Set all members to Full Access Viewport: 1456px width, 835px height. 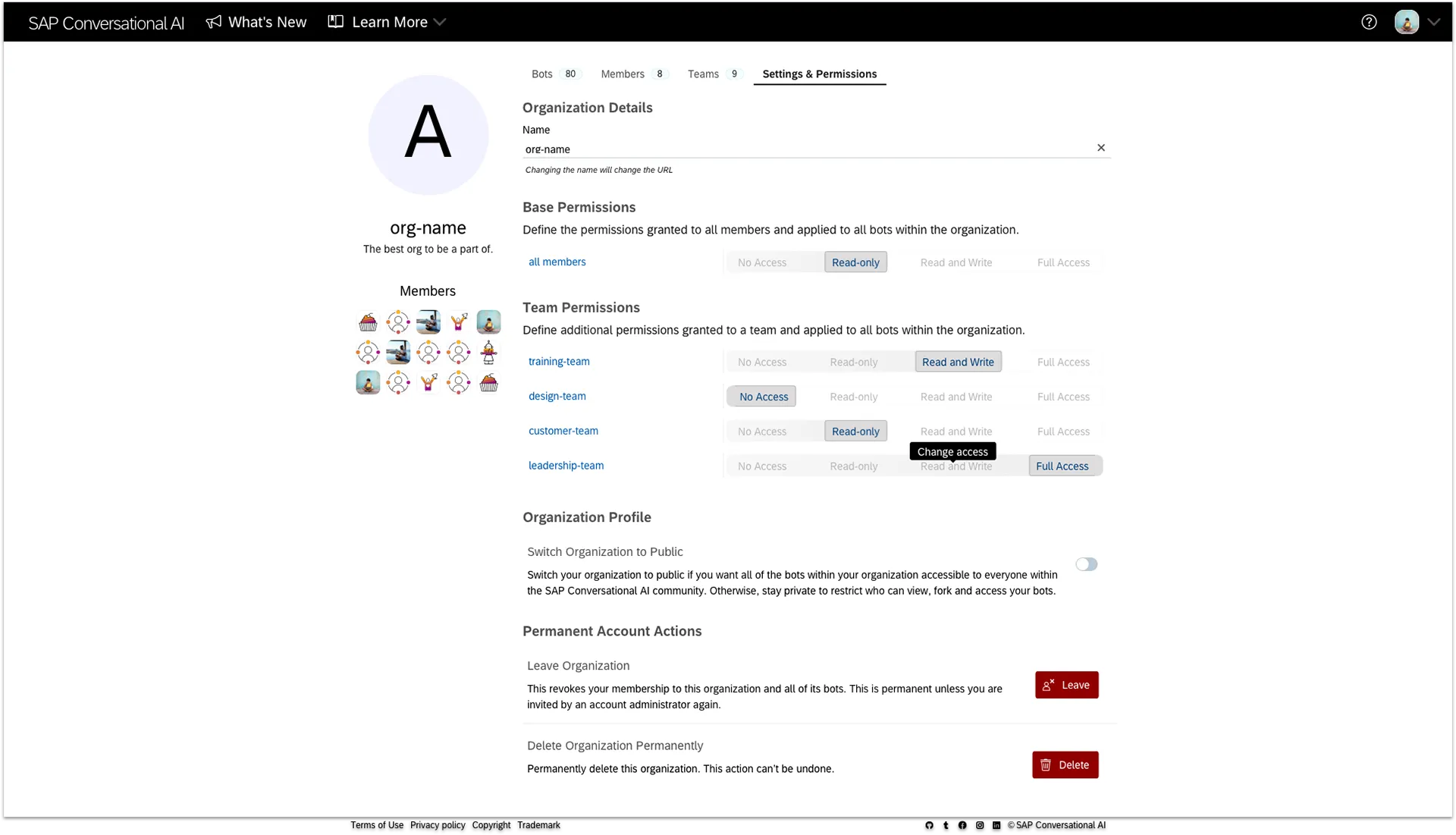point(1063,262)
